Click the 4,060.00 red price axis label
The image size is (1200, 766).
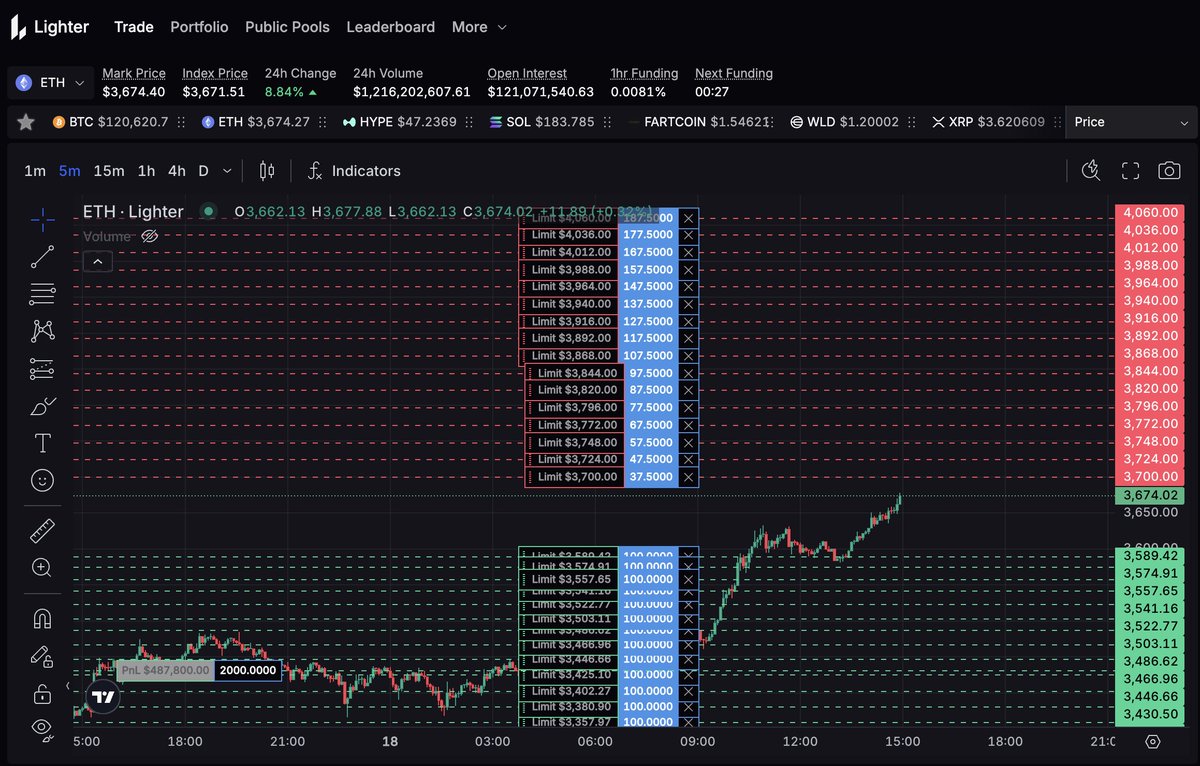point(1149,213)
